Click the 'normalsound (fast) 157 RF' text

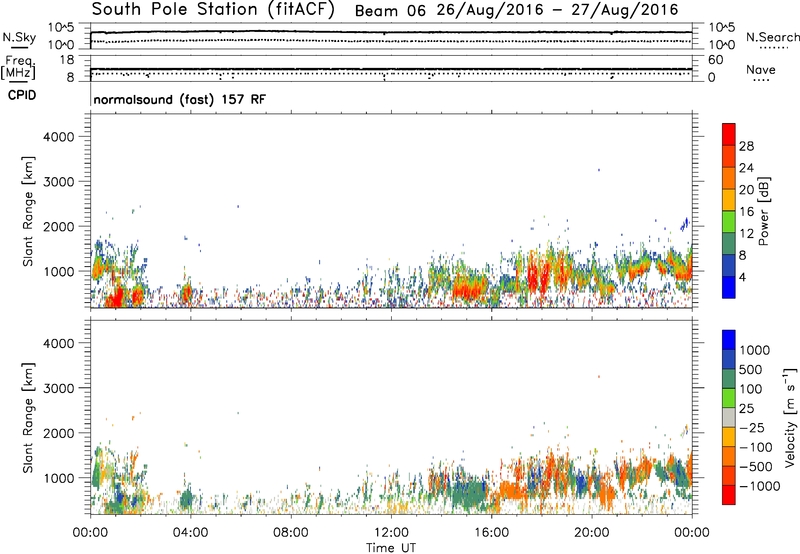point(180,99)
